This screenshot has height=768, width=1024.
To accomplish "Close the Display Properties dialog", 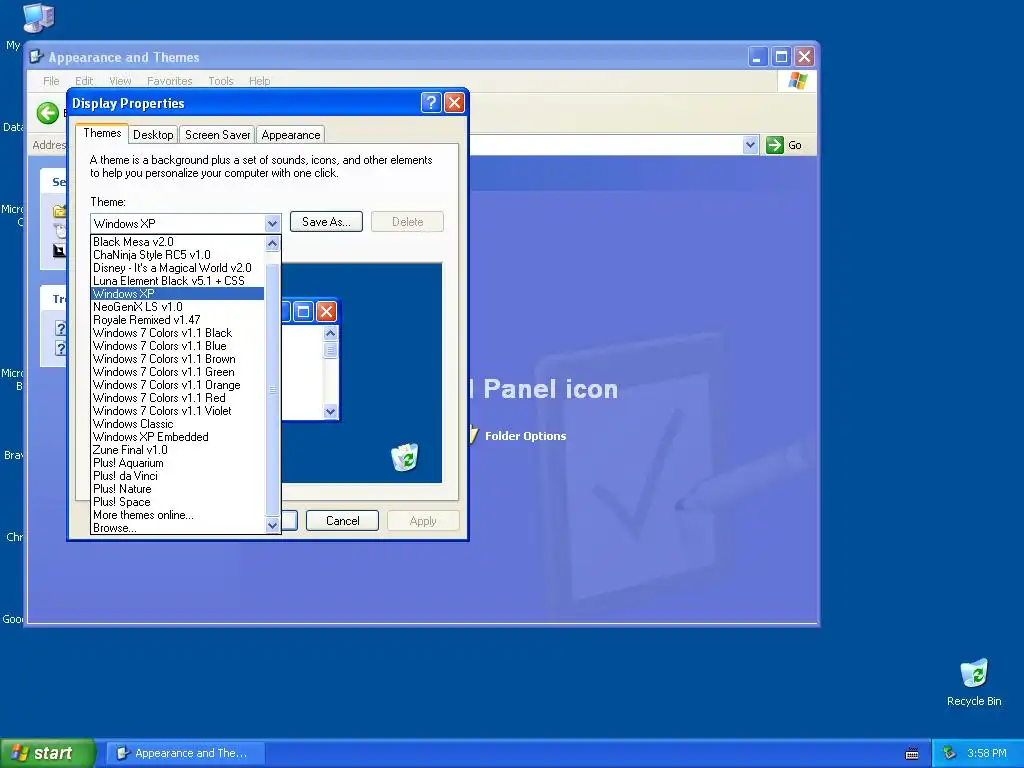I will coord(454,103).
